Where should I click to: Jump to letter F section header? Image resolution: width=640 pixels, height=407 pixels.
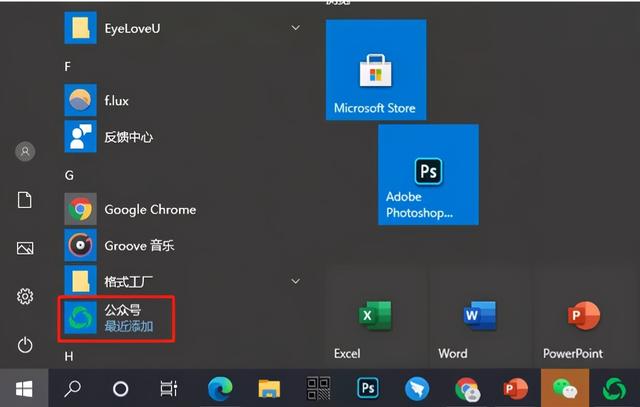point(67,67)
